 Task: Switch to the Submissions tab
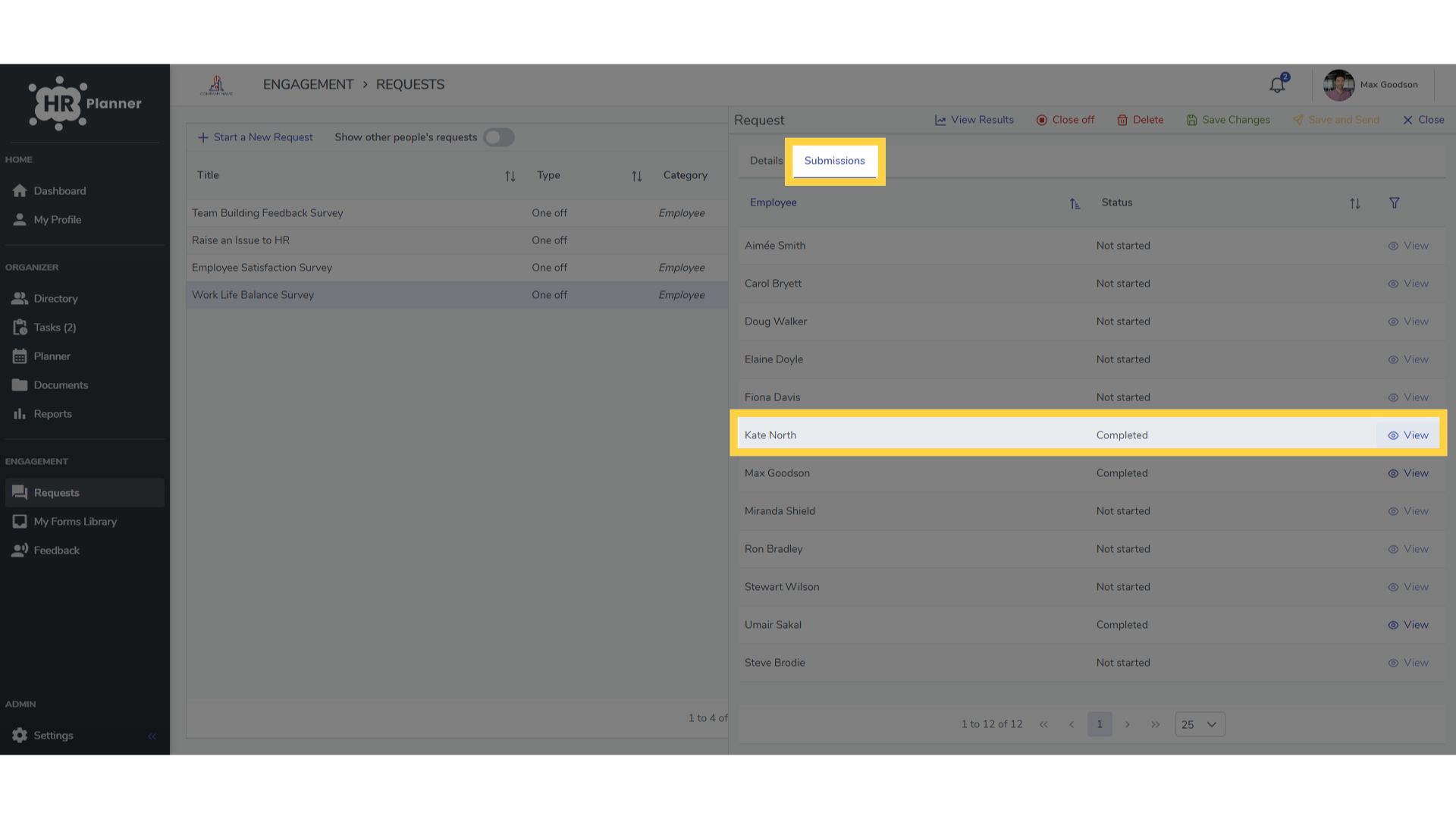(x=834, y=161)
